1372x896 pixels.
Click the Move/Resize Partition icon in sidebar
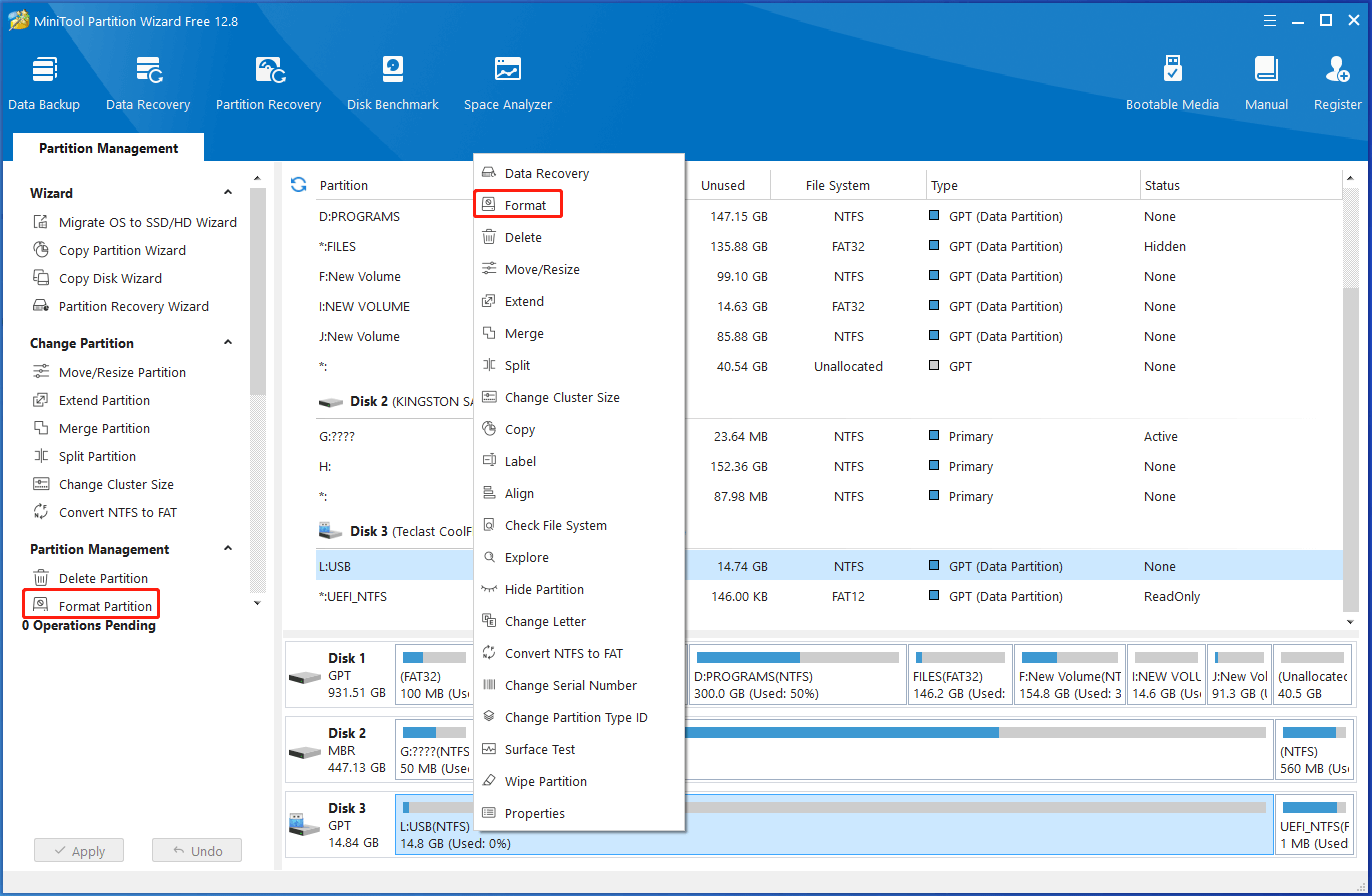coord(41,372)
